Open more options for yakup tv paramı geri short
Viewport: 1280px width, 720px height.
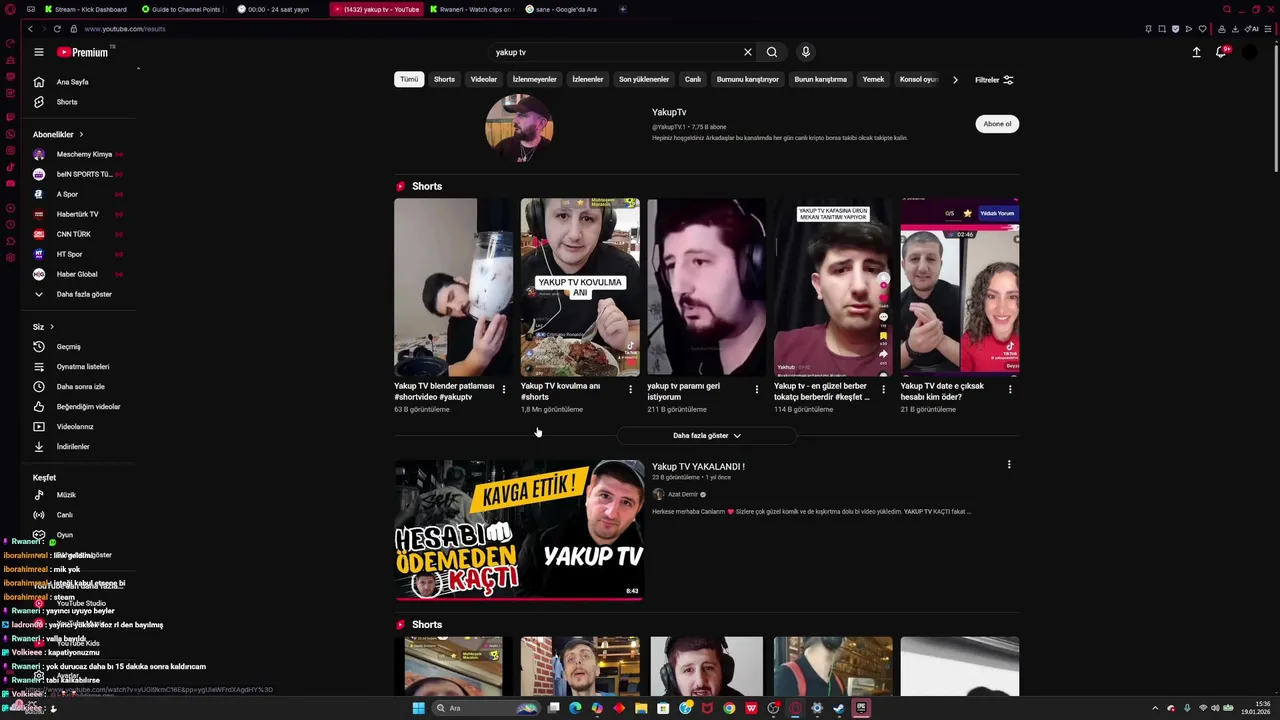[757, 389]
